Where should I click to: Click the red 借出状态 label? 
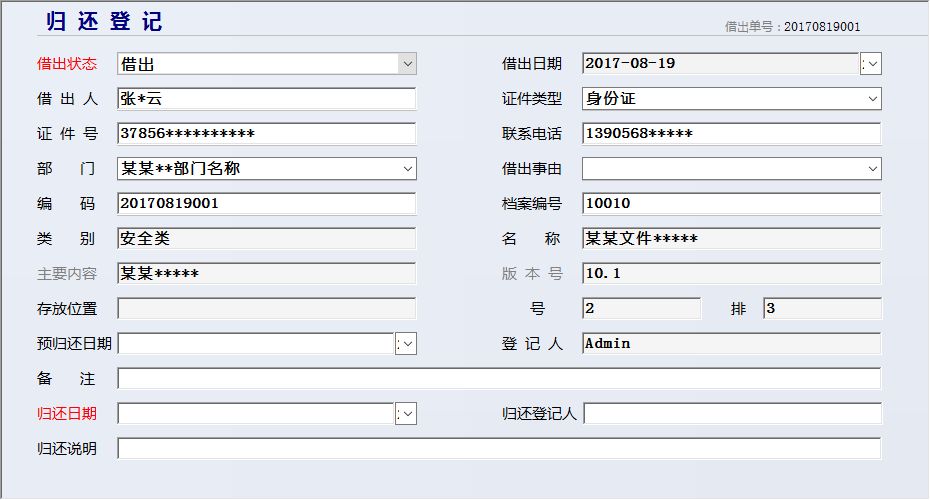point(66,63)
